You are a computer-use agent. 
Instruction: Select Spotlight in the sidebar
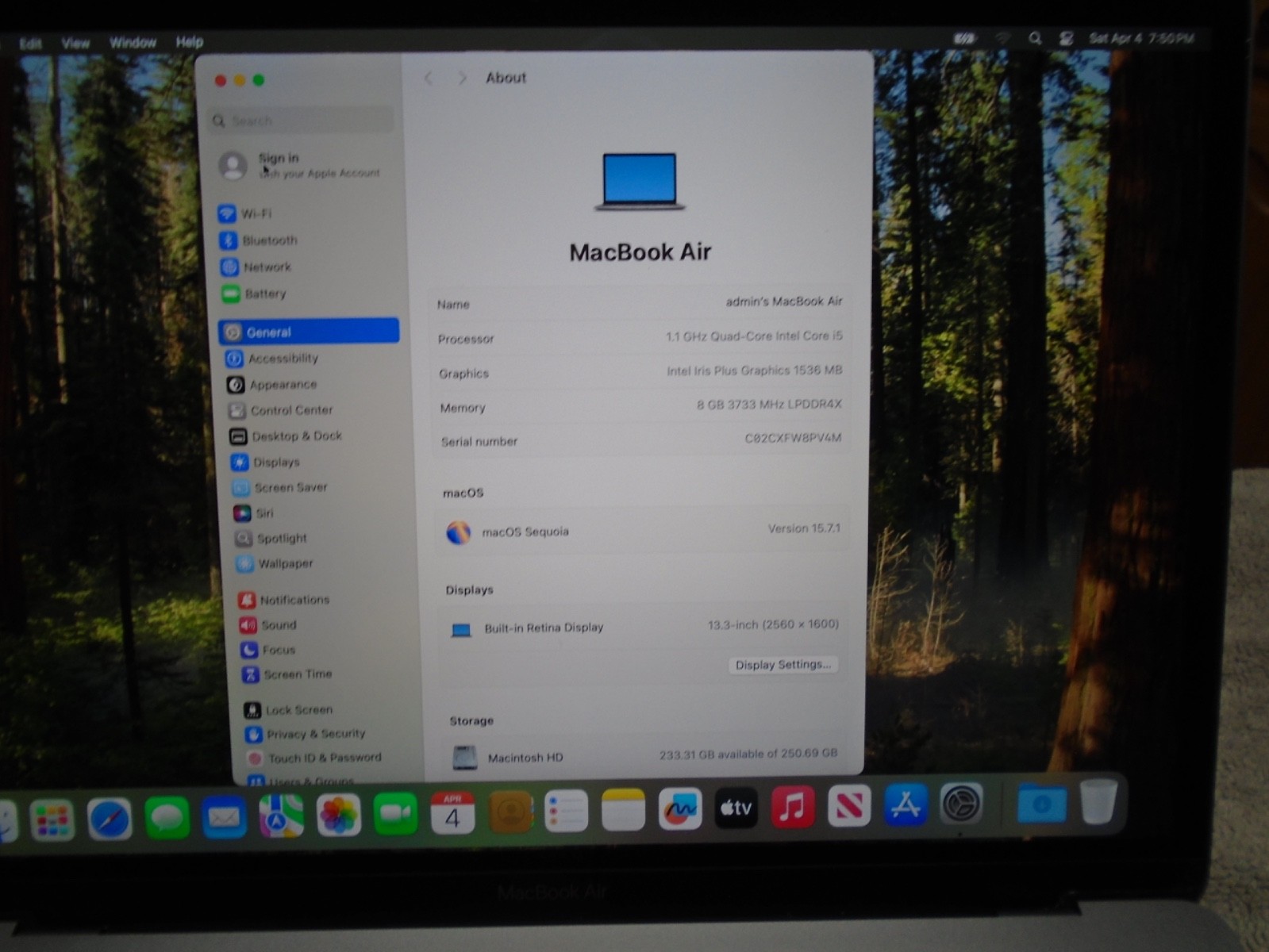271,538
